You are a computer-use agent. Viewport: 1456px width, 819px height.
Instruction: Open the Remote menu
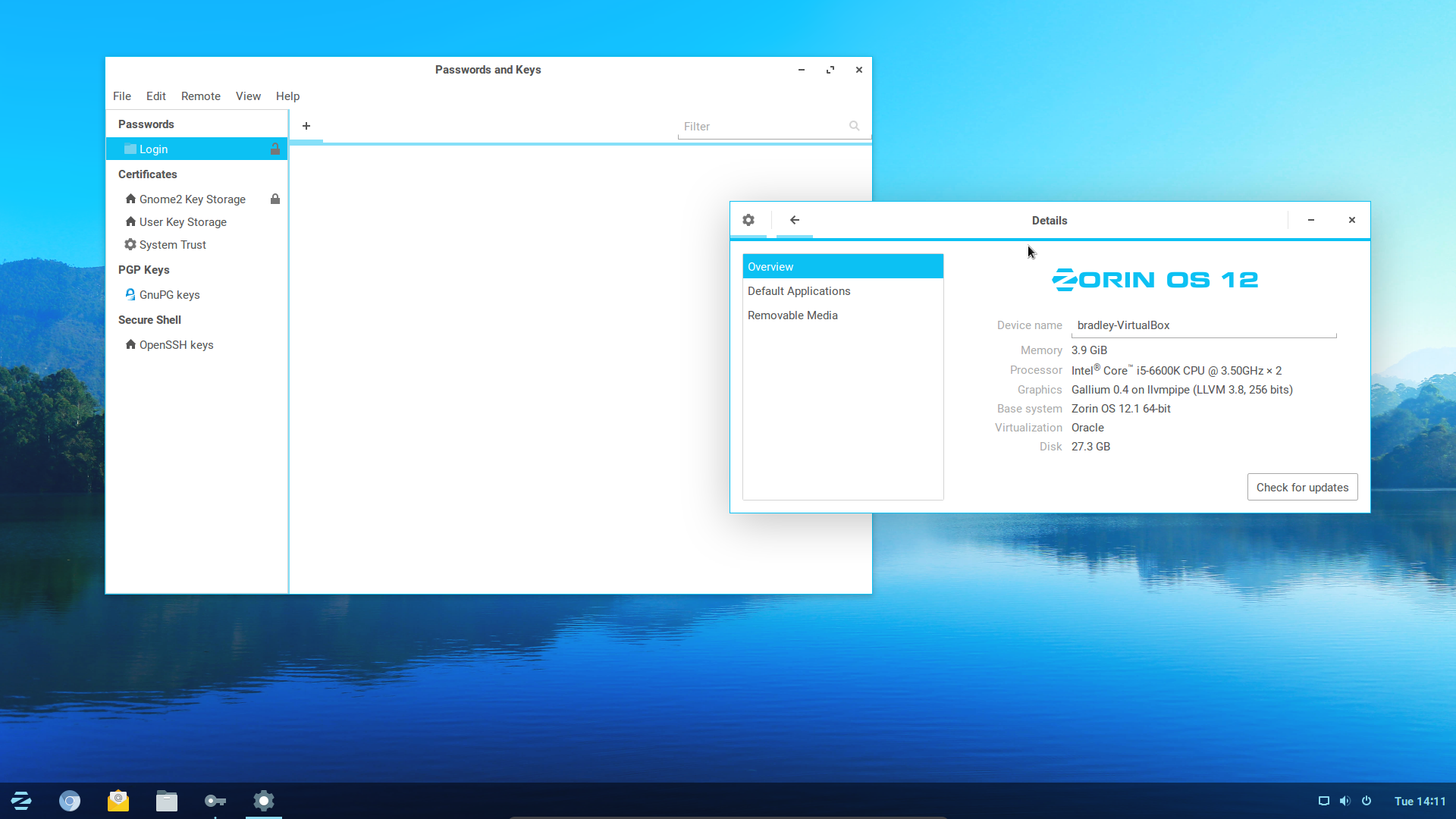201,96
